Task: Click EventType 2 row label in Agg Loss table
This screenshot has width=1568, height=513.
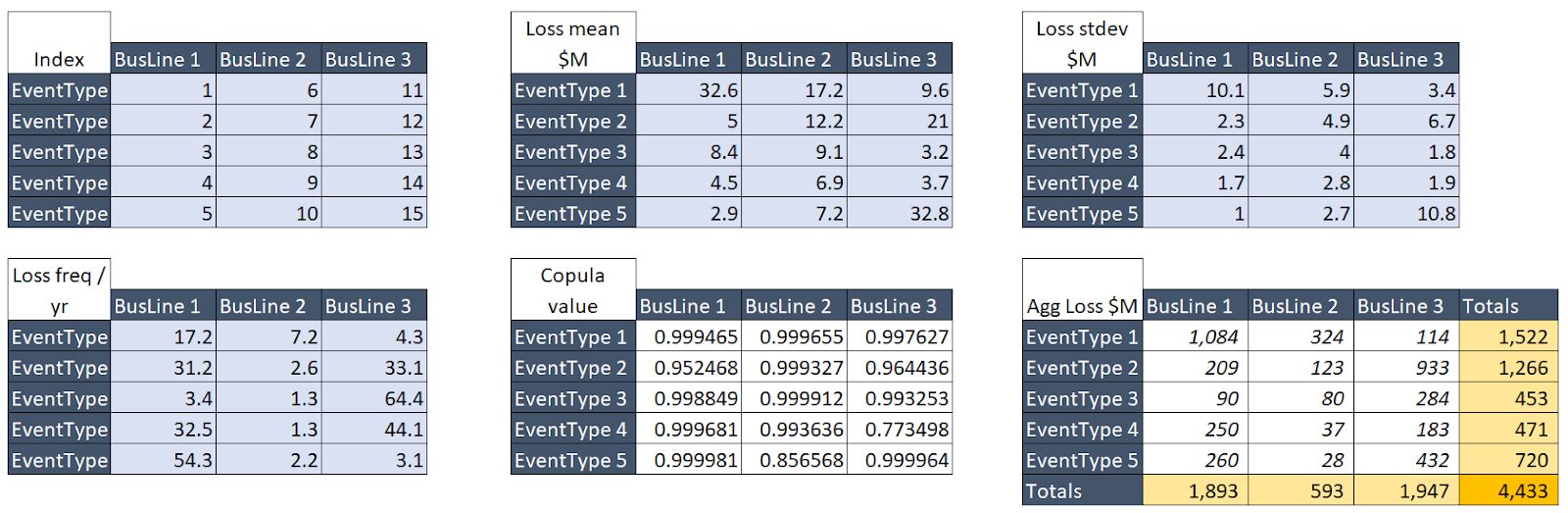Action: point(1082,368)
